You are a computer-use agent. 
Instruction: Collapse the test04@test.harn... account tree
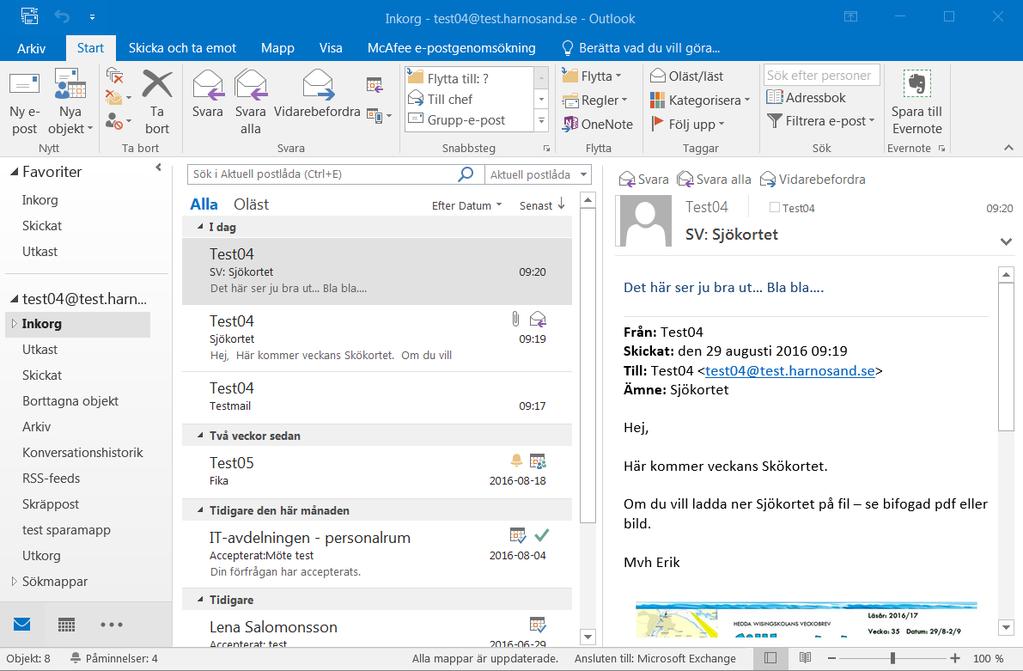pos(14,300)
